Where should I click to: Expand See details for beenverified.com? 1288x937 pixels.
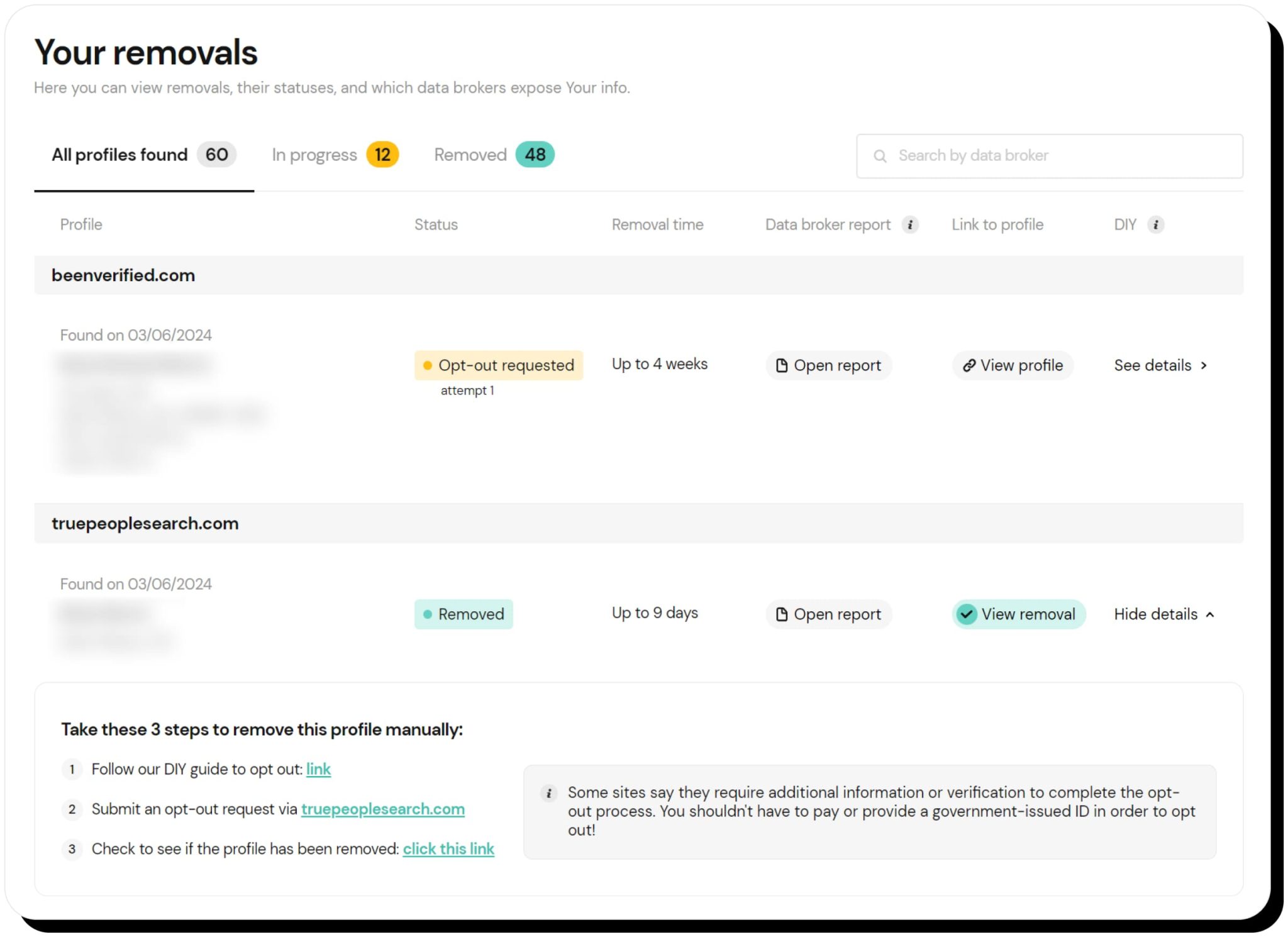tap(1160, 365)
